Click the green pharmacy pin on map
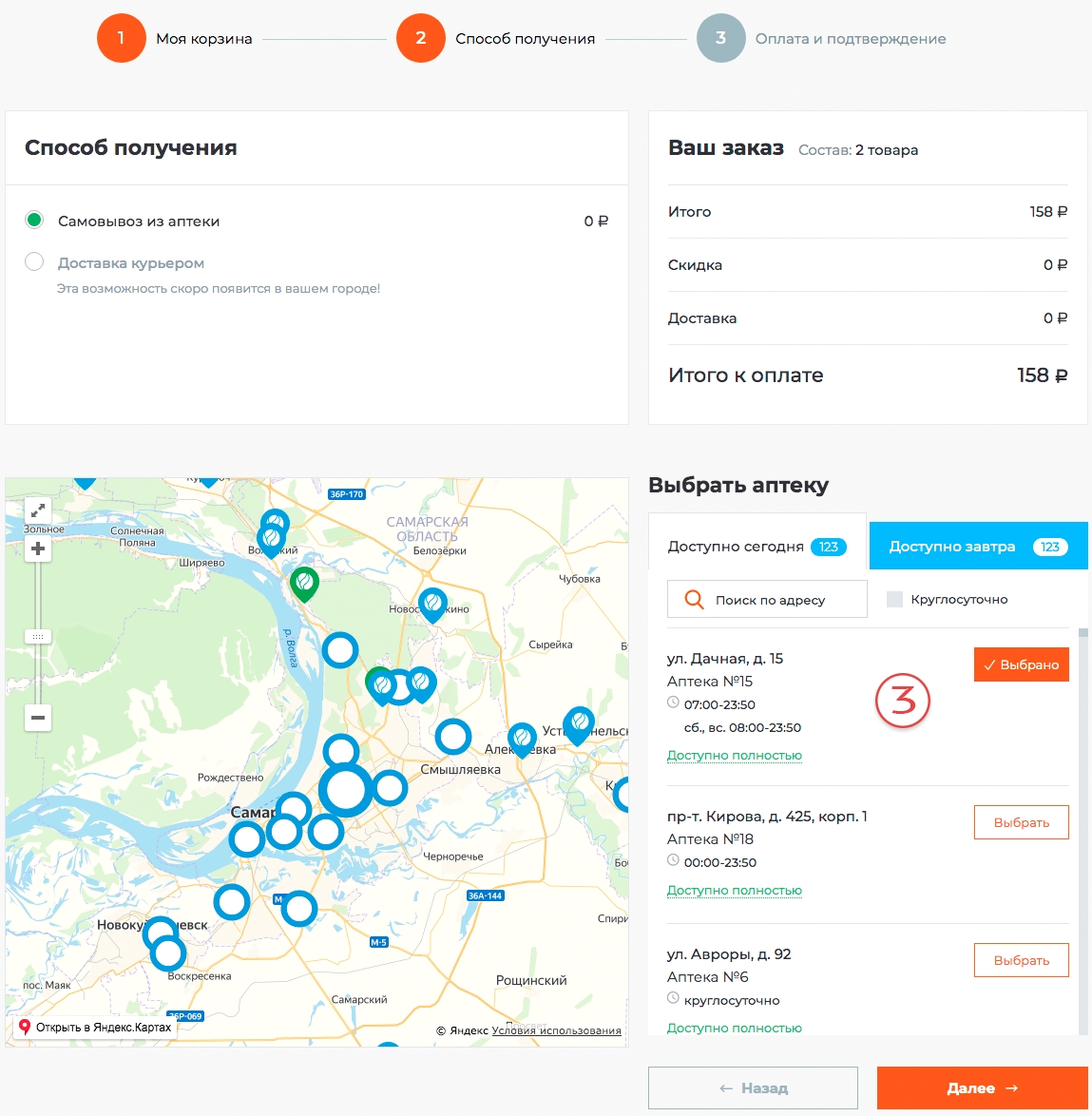The image size is (1092, 1116). pos(304,583)
